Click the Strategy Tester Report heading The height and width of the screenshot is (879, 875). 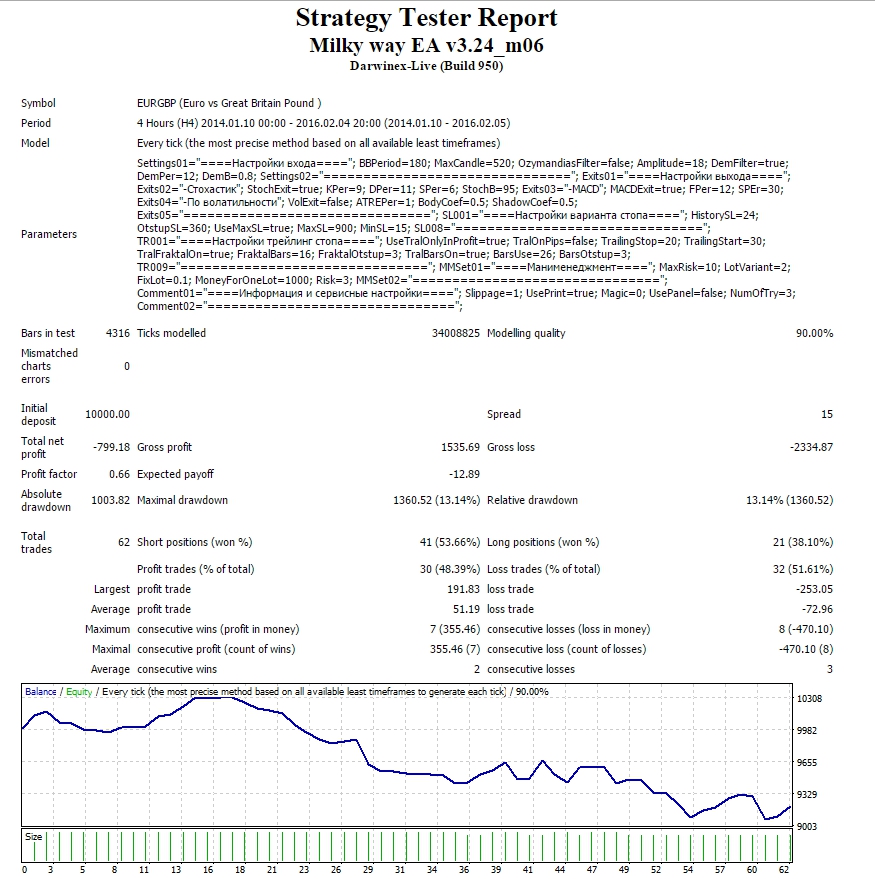coord(426,18)
